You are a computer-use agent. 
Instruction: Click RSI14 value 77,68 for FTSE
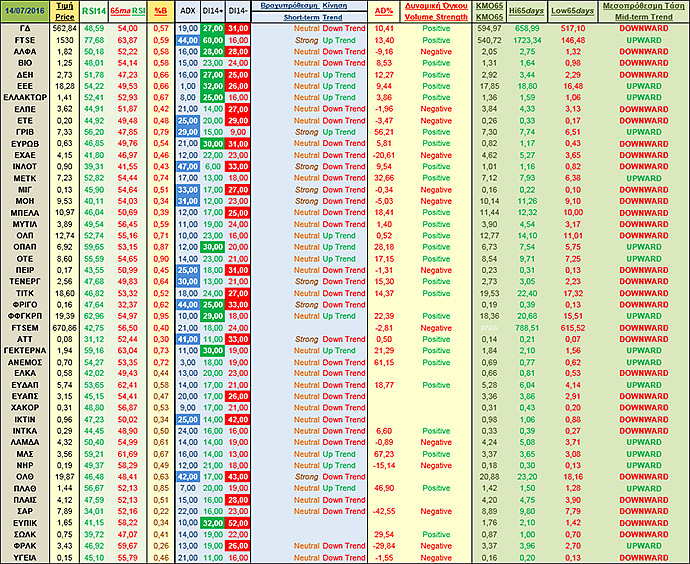tap(94, 40)
